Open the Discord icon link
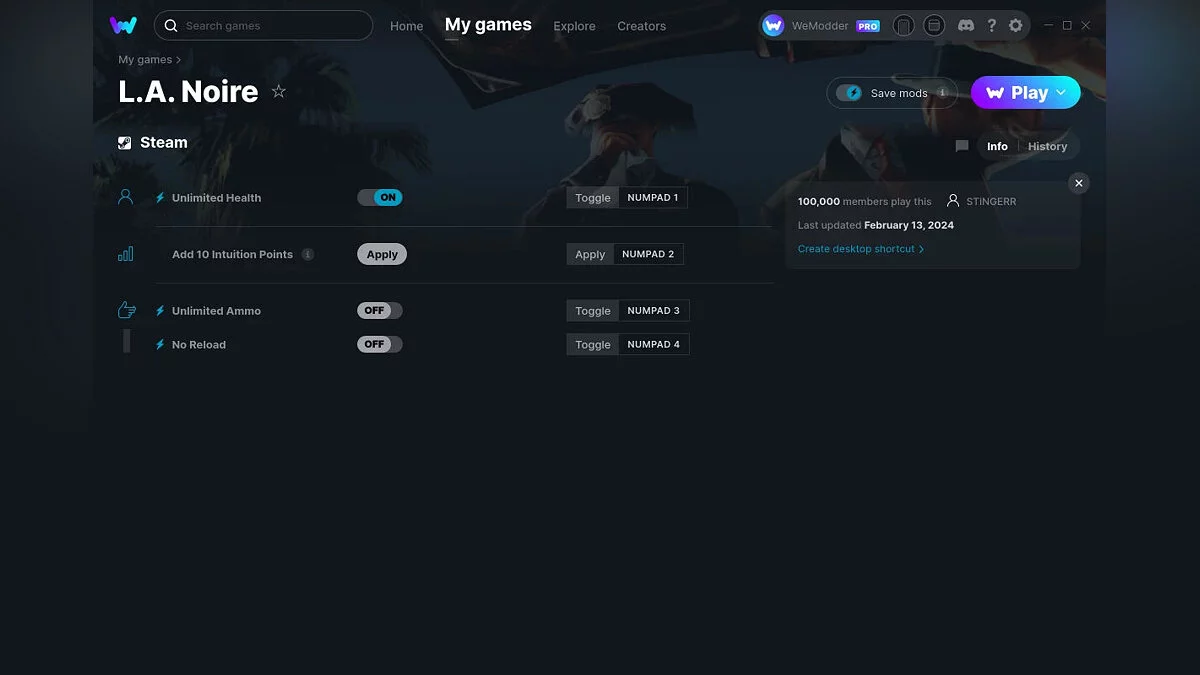 click(x=966, y=26)
